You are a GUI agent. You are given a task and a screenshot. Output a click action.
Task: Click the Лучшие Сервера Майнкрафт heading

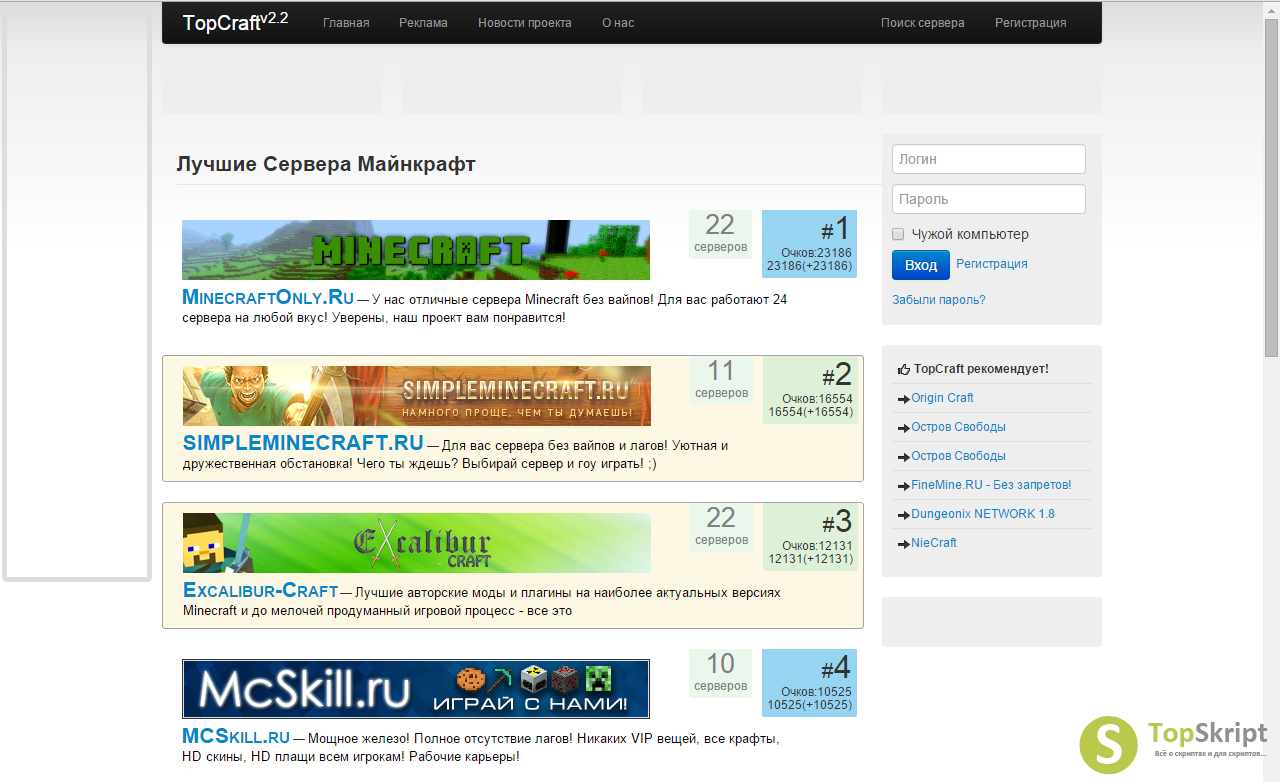tap(326, 164)
